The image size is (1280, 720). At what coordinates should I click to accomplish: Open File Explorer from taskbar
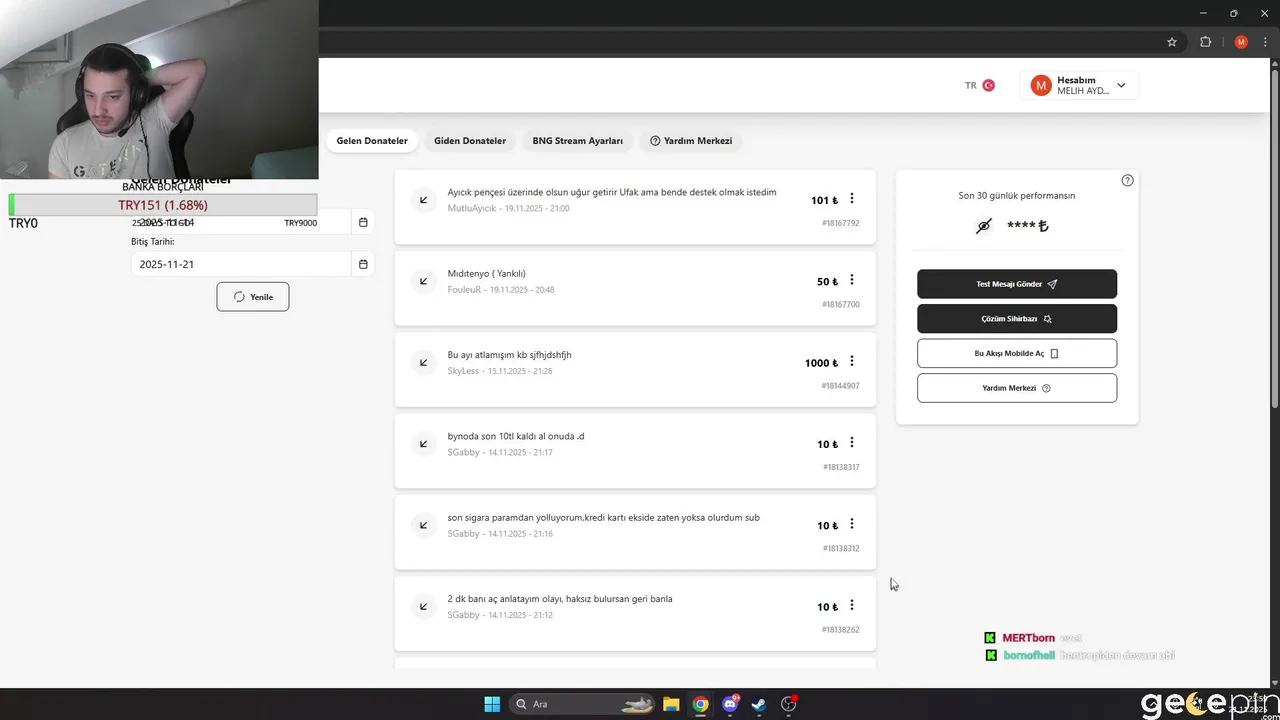click(x=671, y=704)
